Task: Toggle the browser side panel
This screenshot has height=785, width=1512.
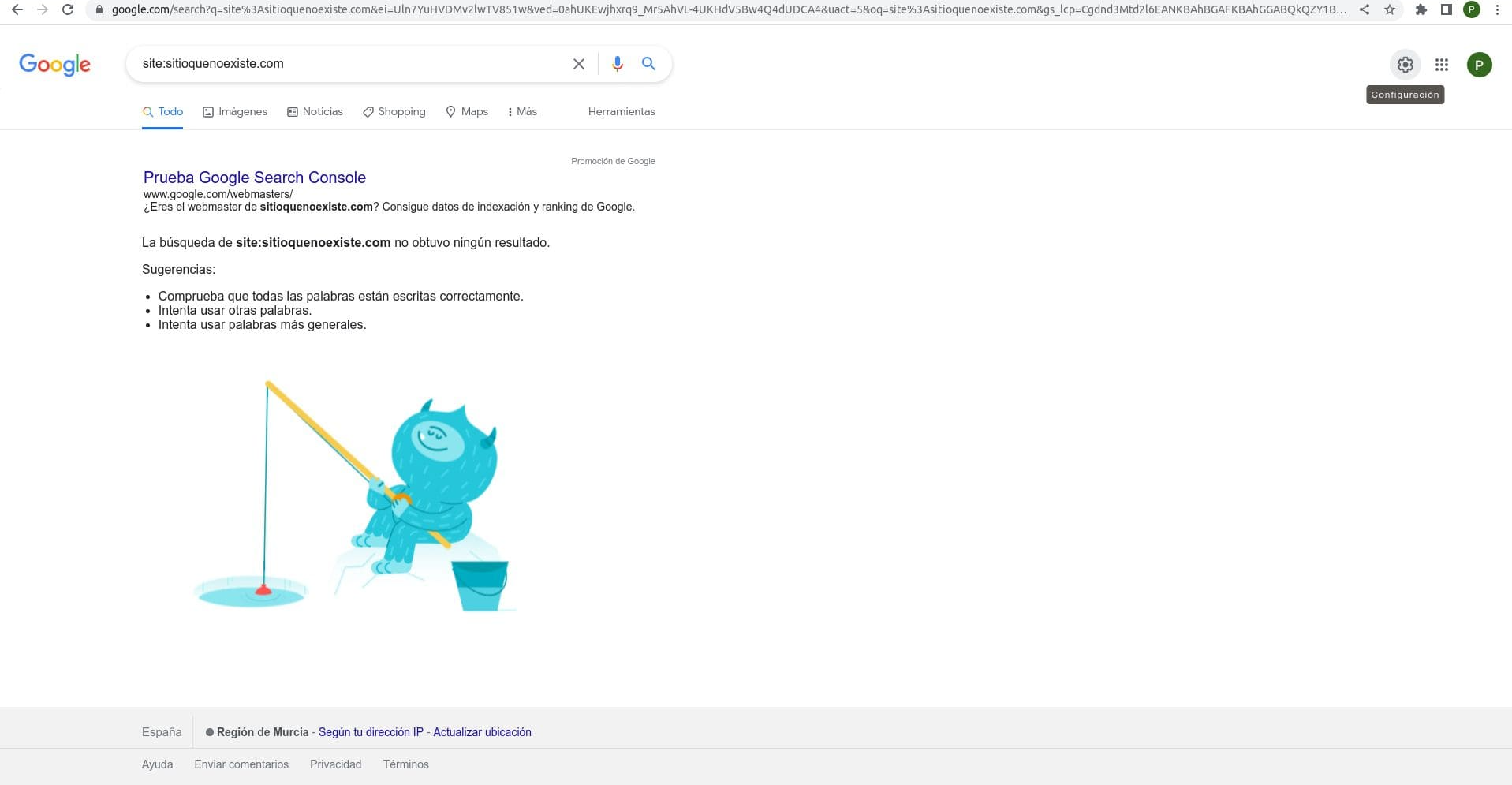Action: (x=1446, y=9)
